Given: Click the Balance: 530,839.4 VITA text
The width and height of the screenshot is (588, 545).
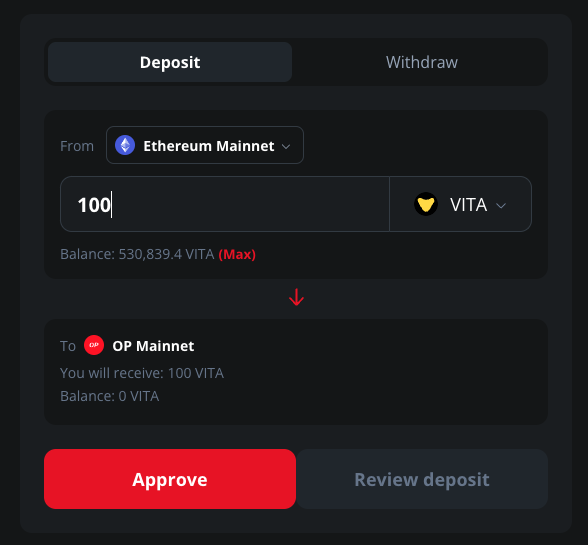Looking at the screenshot, I should point(137,254).
